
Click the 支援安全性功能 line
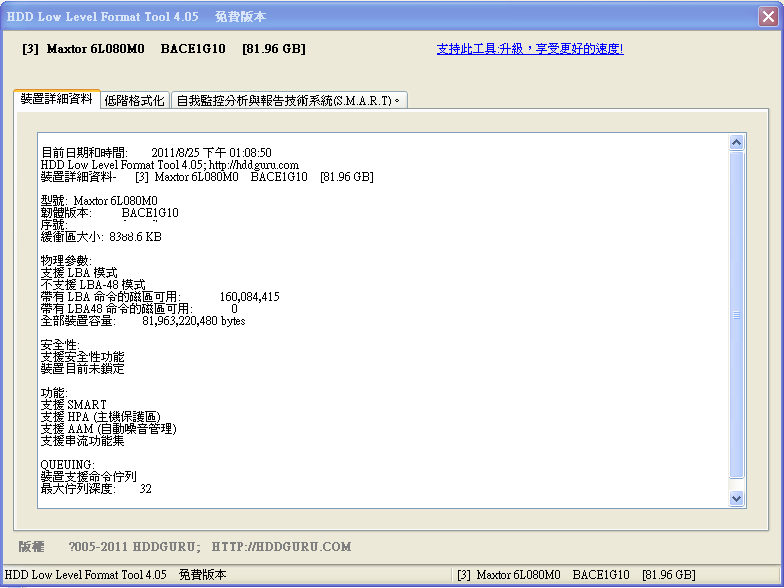(x=82, y=357)
